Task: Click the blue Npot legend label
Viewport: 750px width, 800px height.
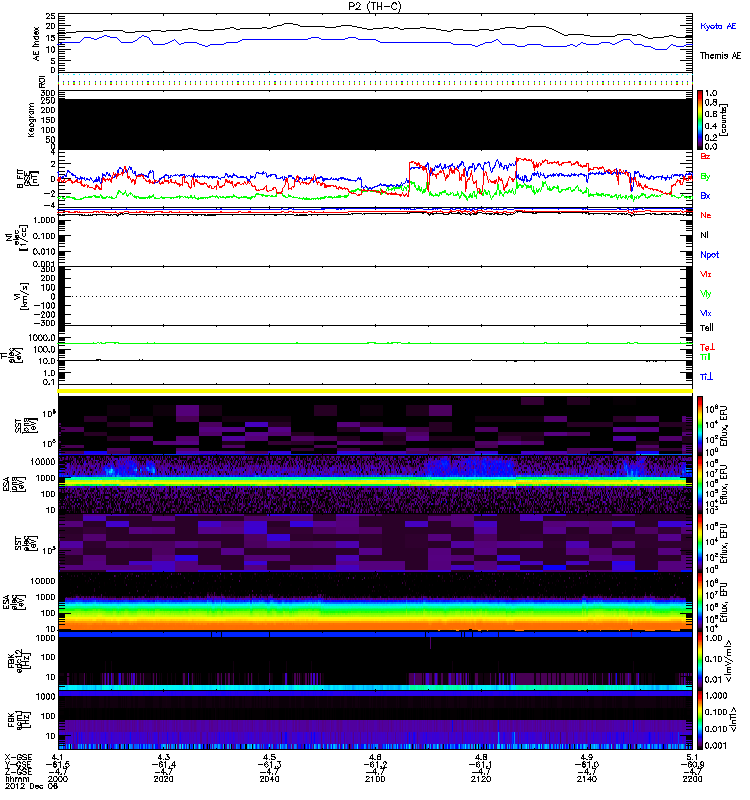Action: (708, 255)
